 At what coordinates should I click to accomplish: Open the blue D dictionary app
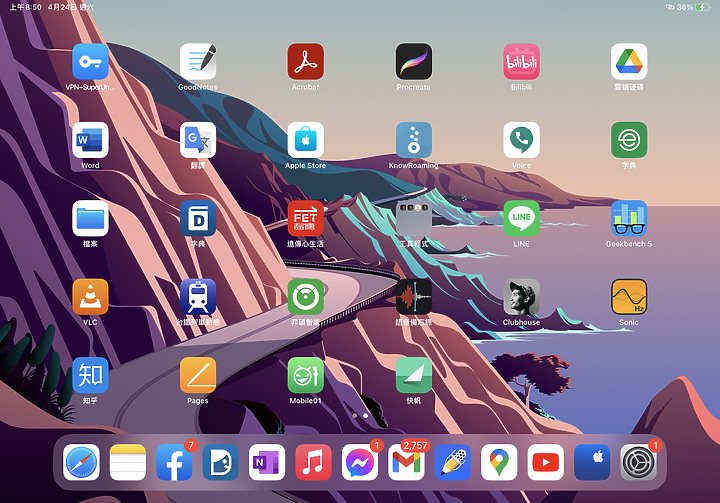[x=198, y=219]
